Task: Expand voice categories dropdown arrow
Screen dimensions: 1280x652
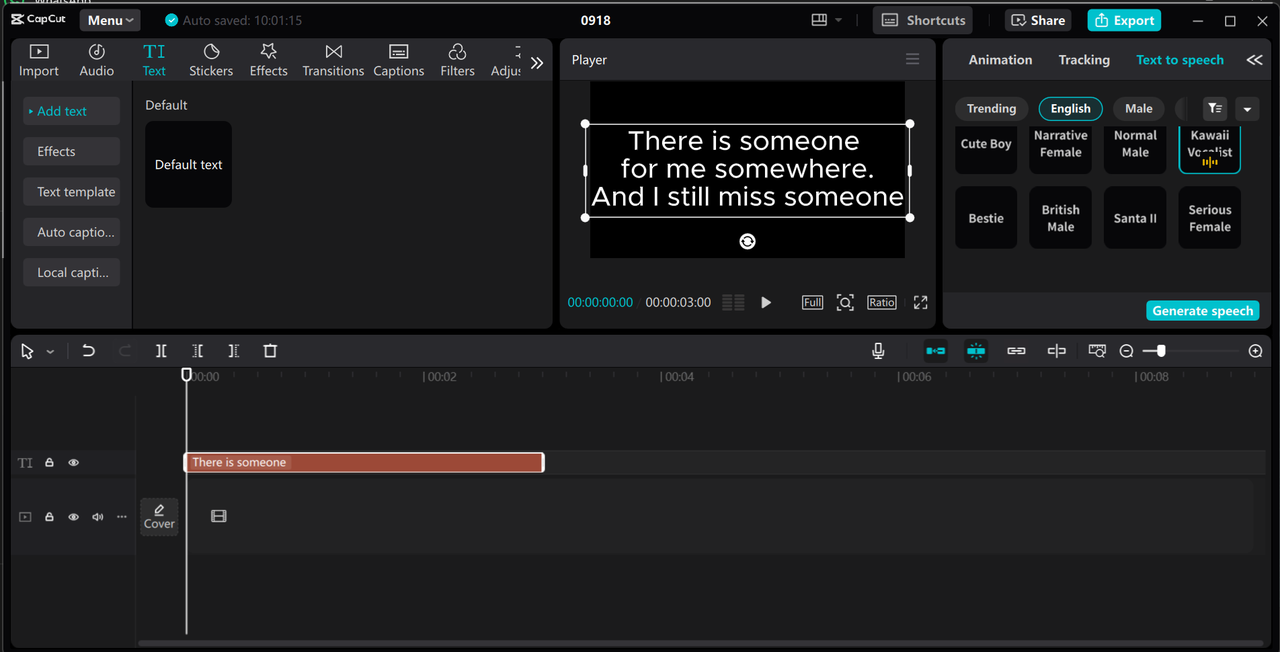Action: point(1247,109)
